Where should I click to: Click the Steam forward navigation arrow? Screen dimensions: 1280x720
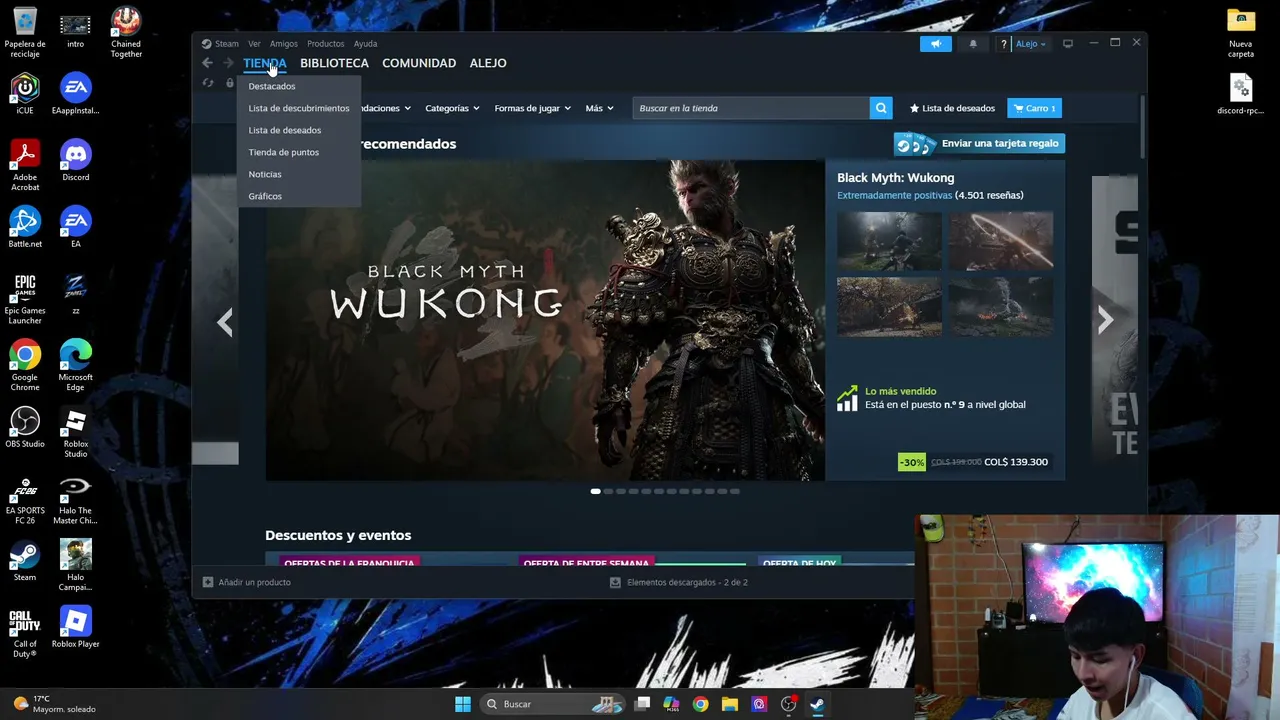point(228,63)
